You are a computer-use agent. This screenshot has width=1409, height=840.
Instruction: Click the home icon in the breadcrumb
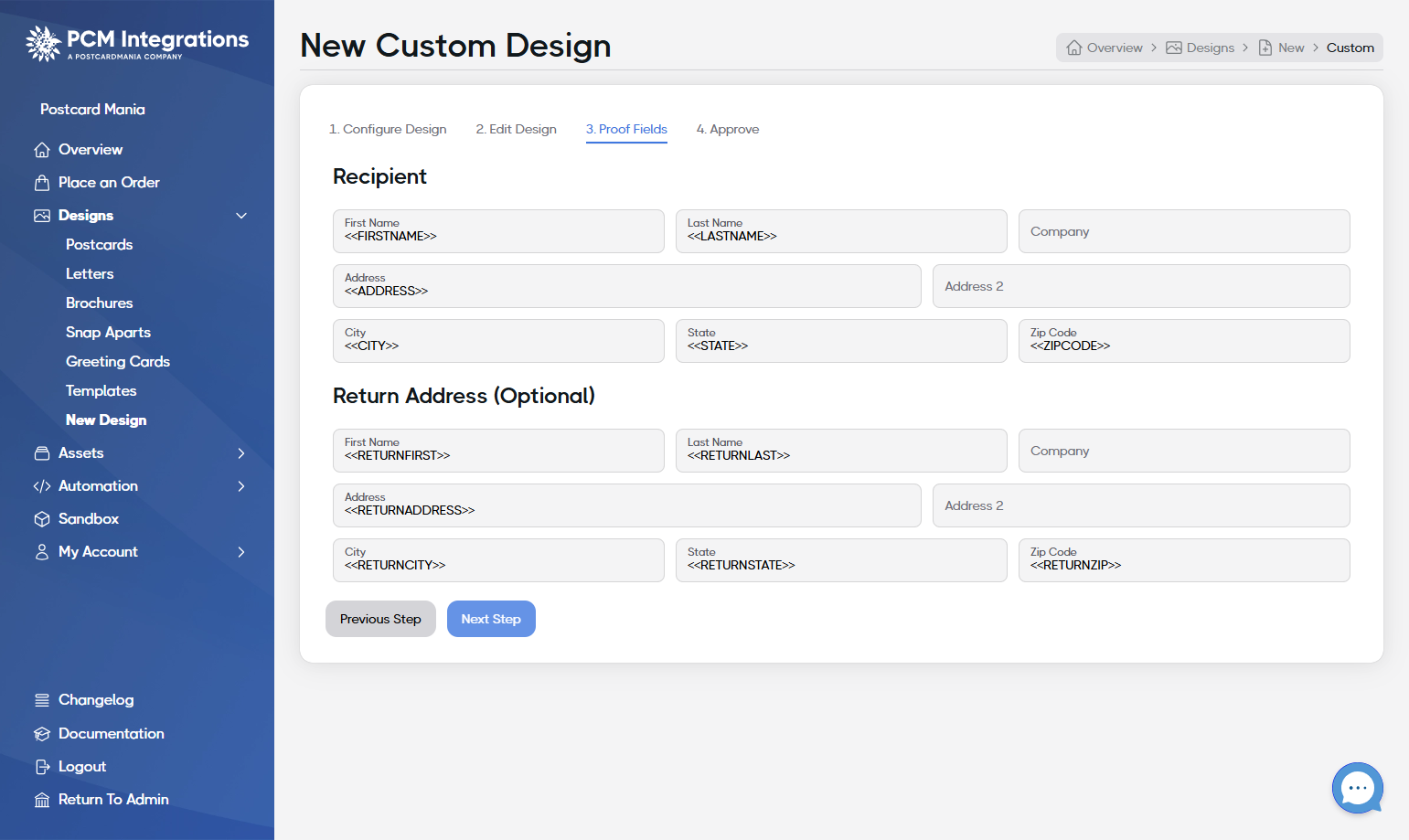click(x=1074, y=48)
